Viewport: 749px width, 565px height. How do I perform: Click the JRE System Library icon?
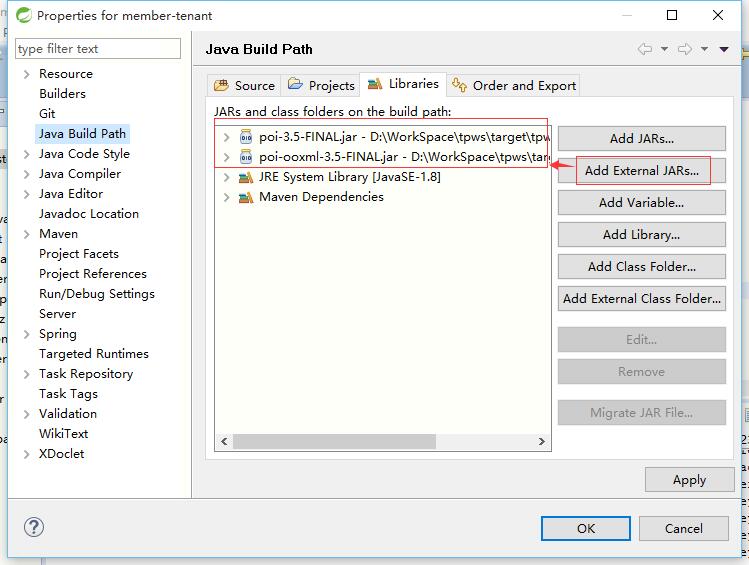[246, 178]
